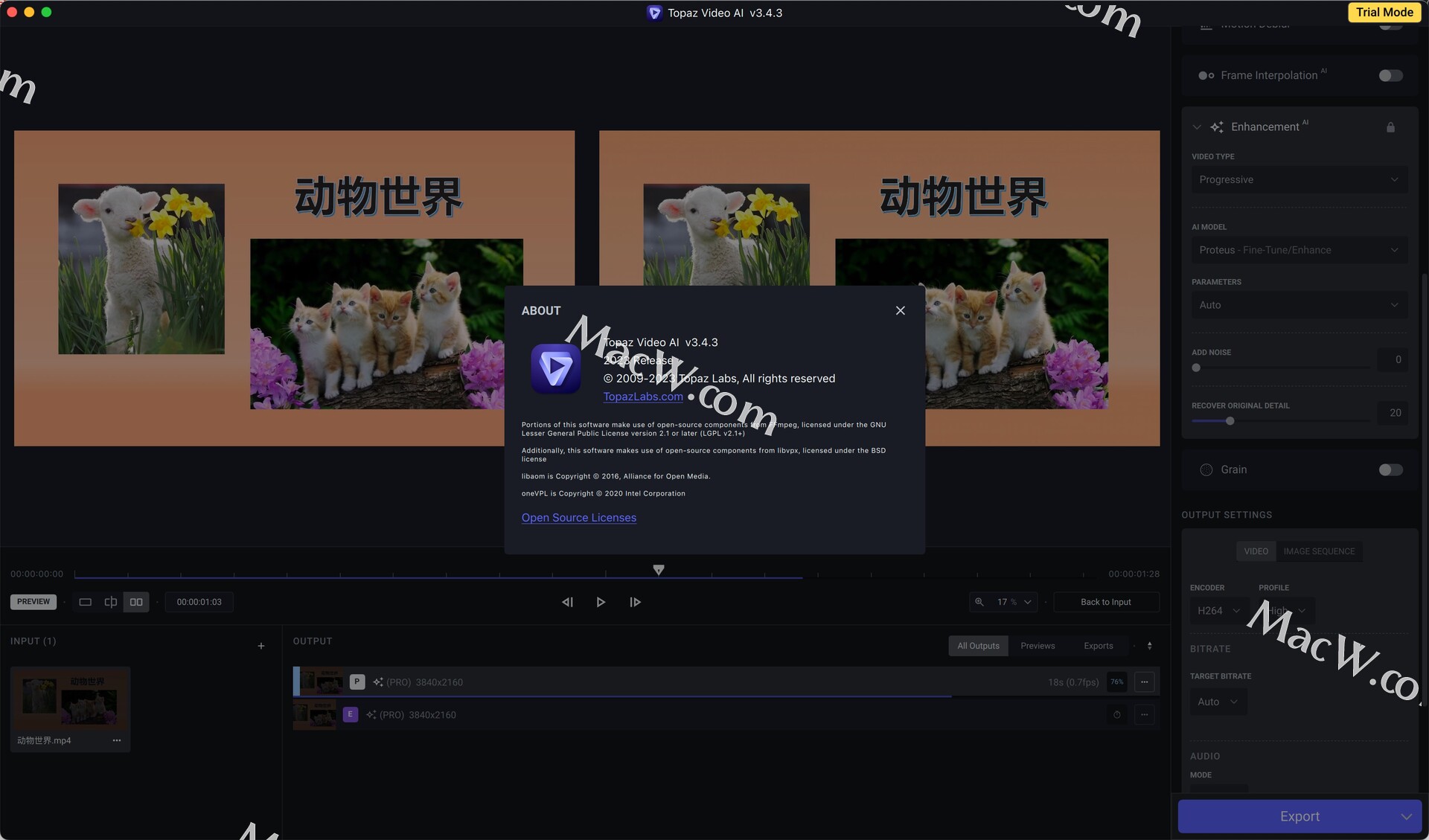The width and height of the screenshot is (1429, 840).
Task: Click the 76% progress indicator
Action: pyautogui.click(x=1117, y=682)
